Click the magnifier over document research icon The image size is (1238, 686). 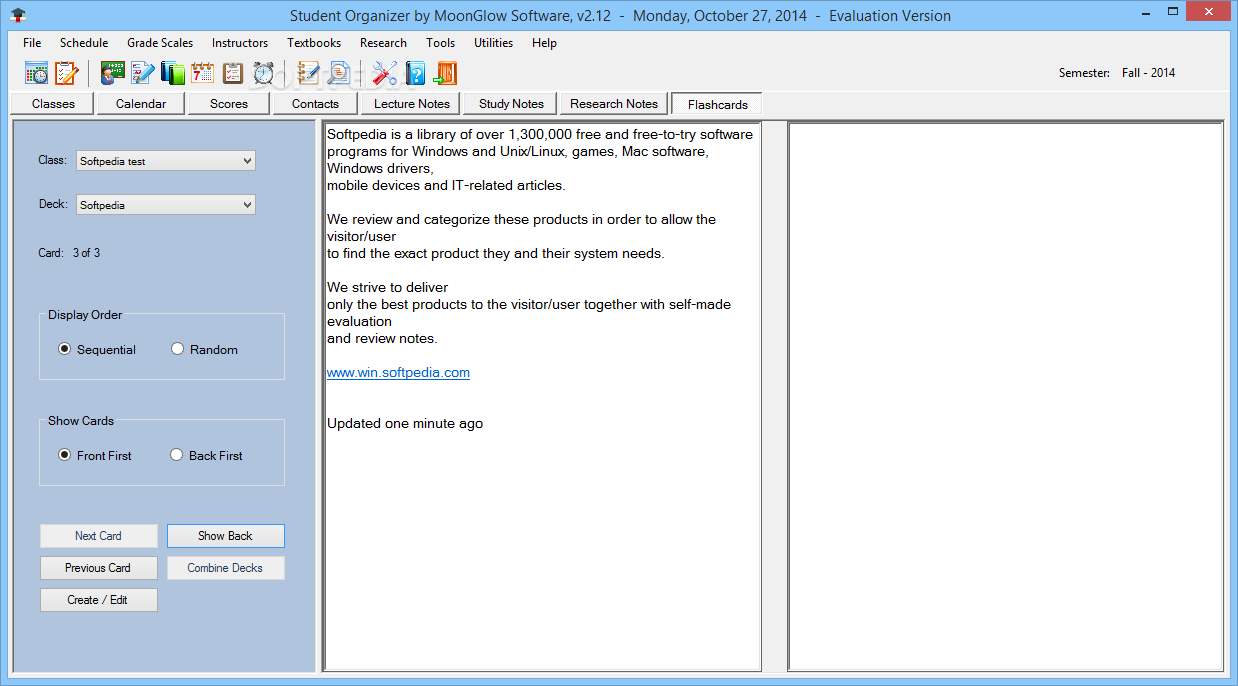tap(339, 73)
